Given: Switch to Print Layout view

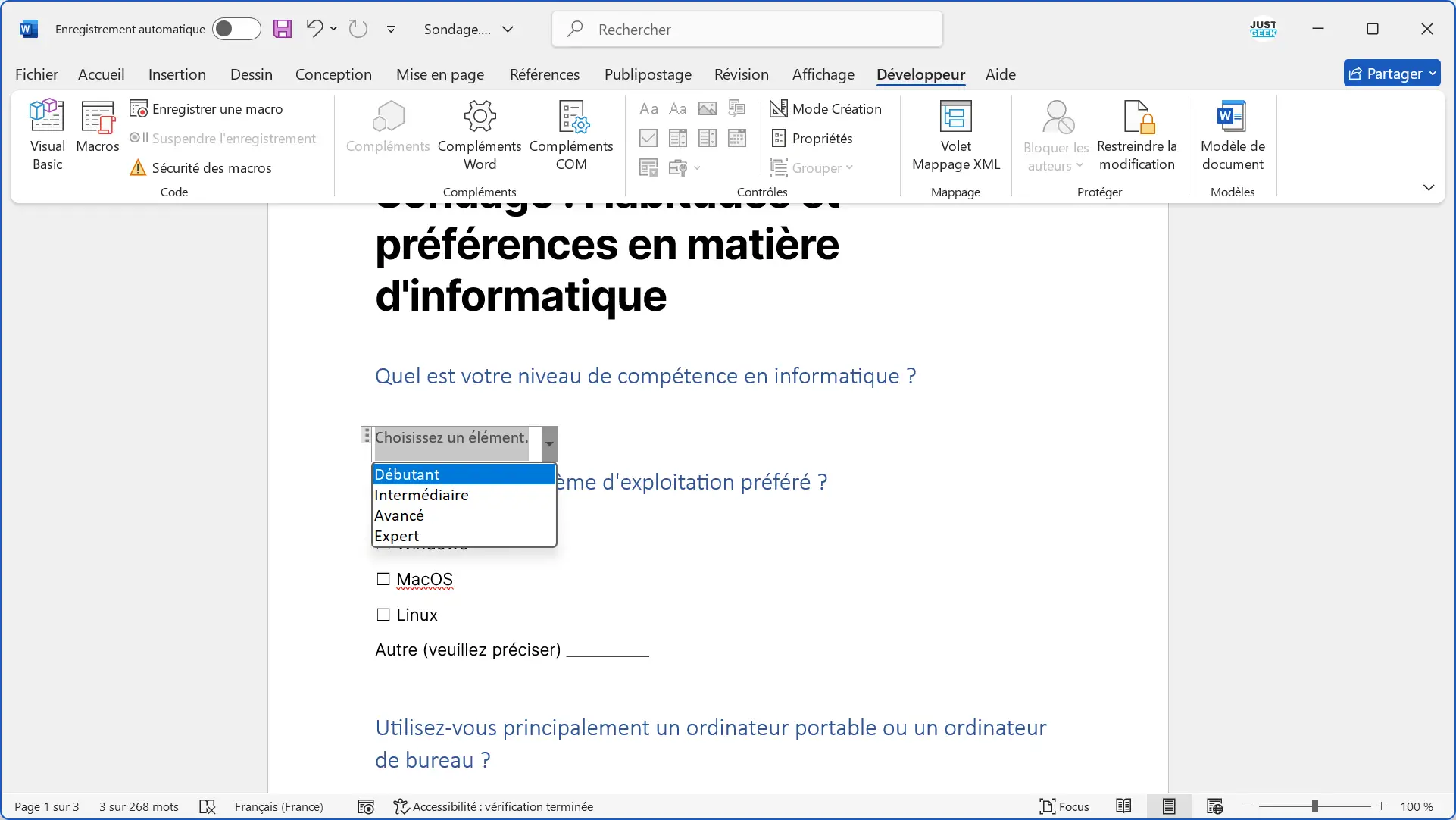Looking at the screenshot, I should click(x=1169, y=806).
